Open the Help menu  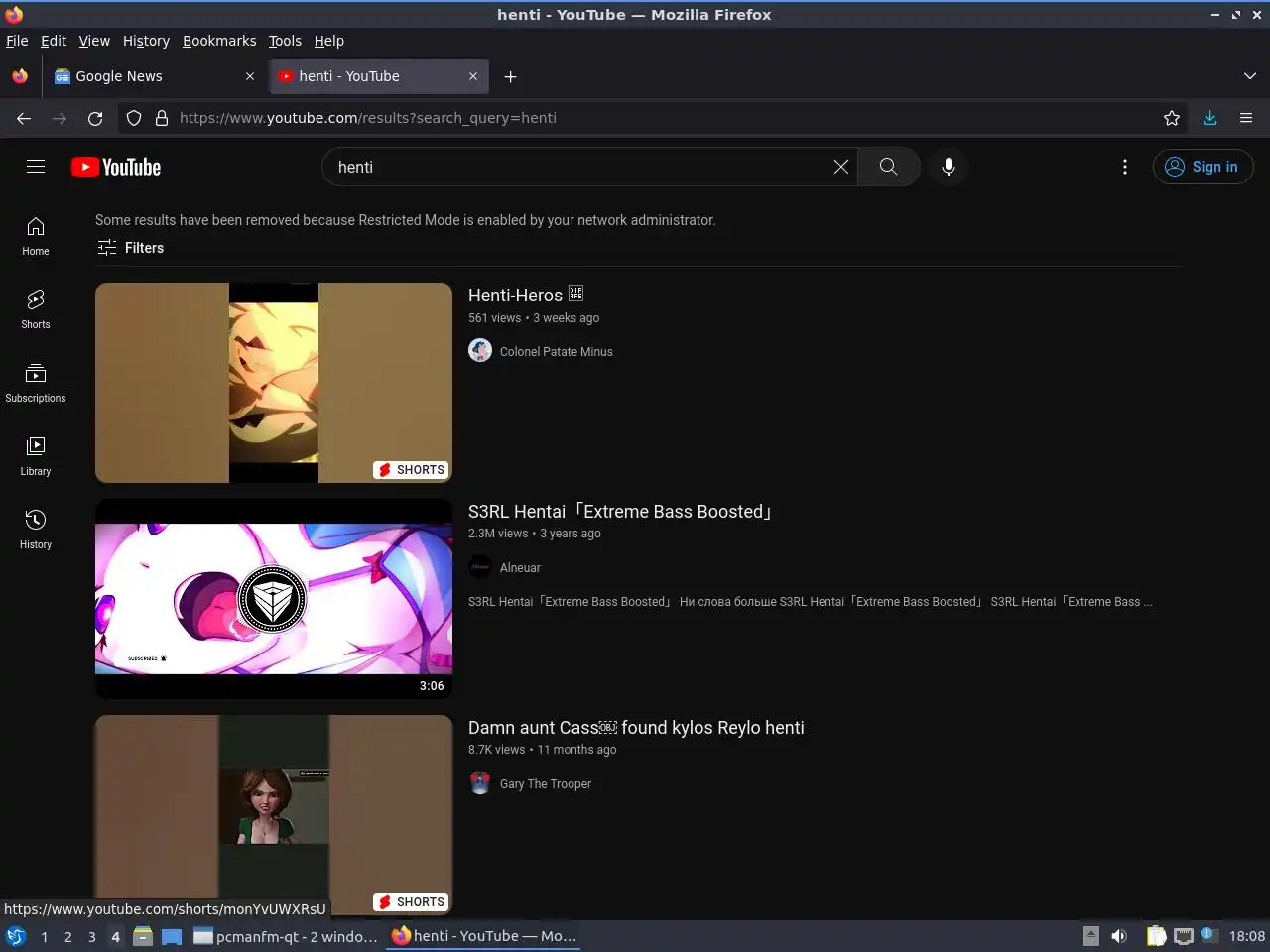point(329,41)
